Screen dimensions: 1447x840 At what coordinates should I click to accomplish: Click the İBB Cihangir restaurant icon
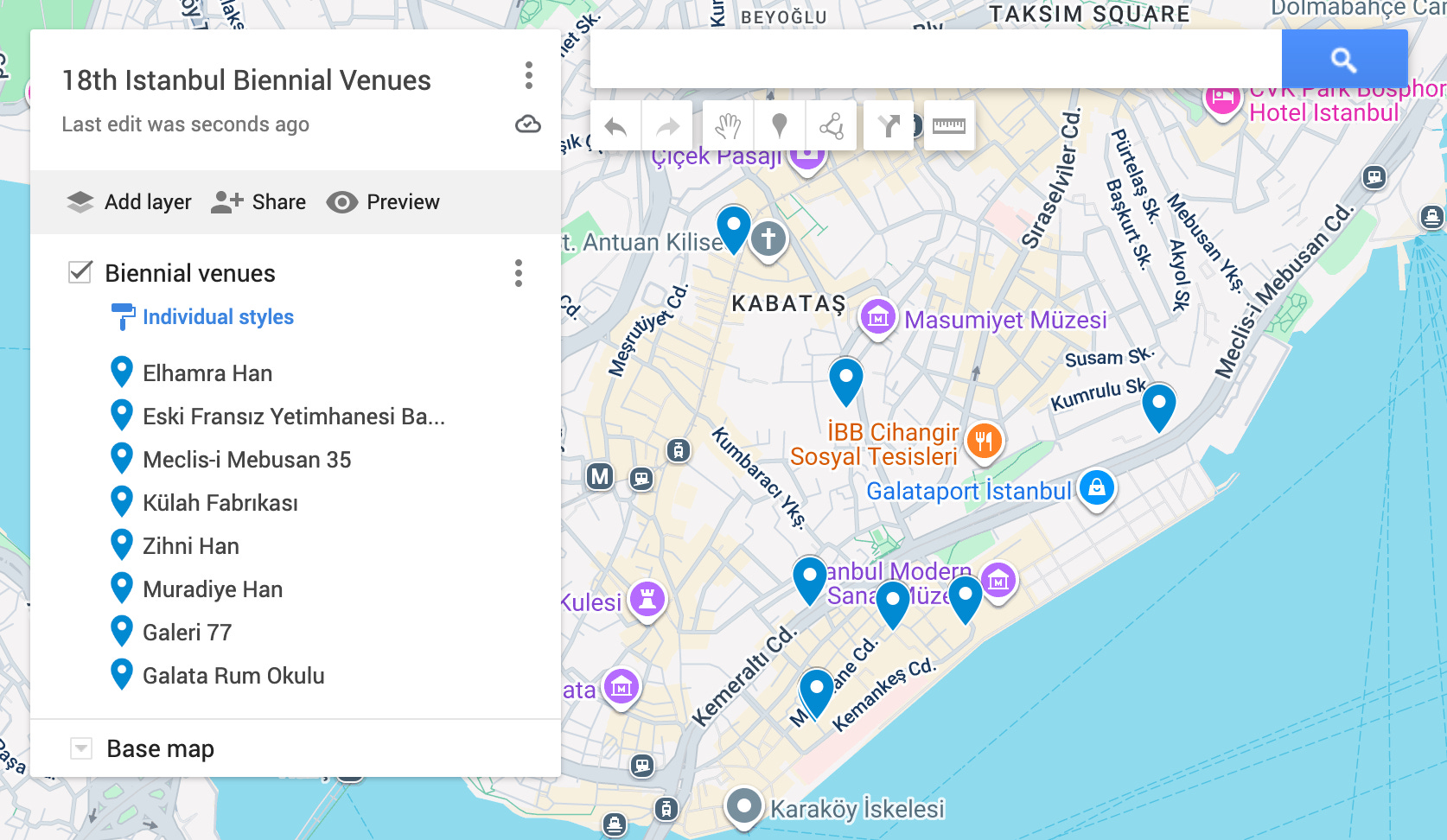coord(985,441)
